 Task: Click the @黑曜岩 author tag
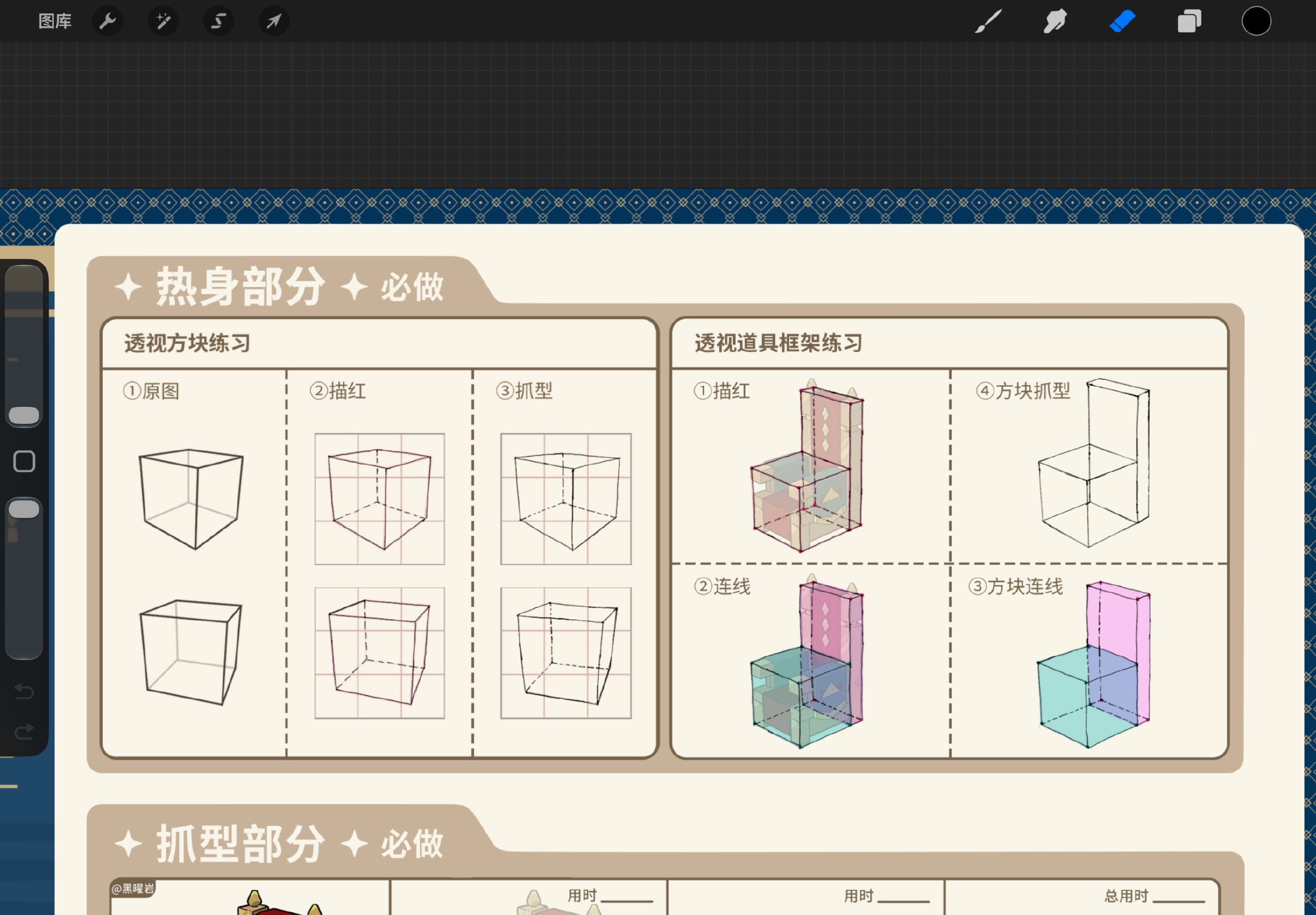pyautogui.click(x=133, y=889)
